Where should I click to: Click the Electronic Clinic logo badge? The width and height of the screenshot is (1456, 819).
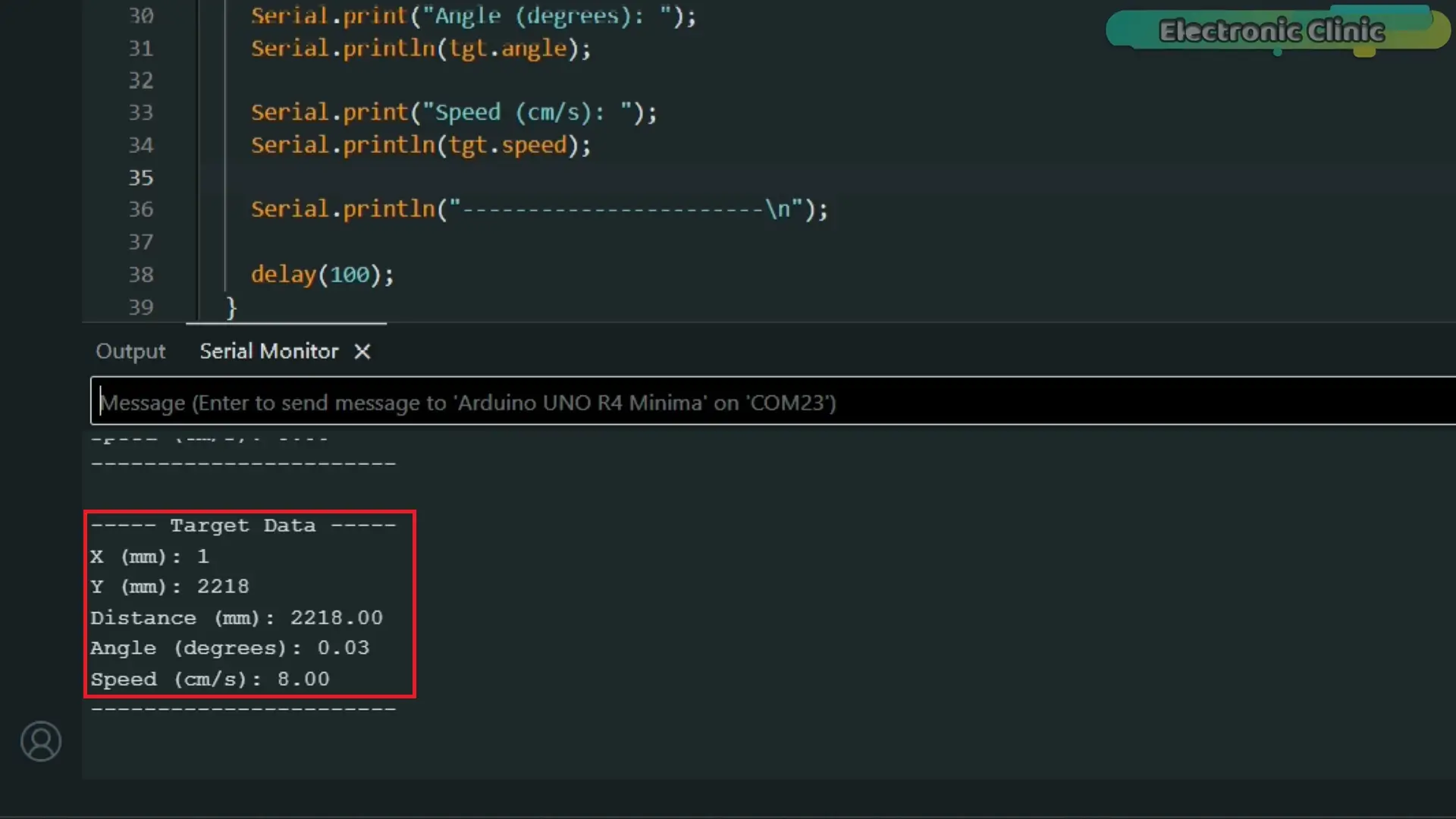[x=1277, y=30]
